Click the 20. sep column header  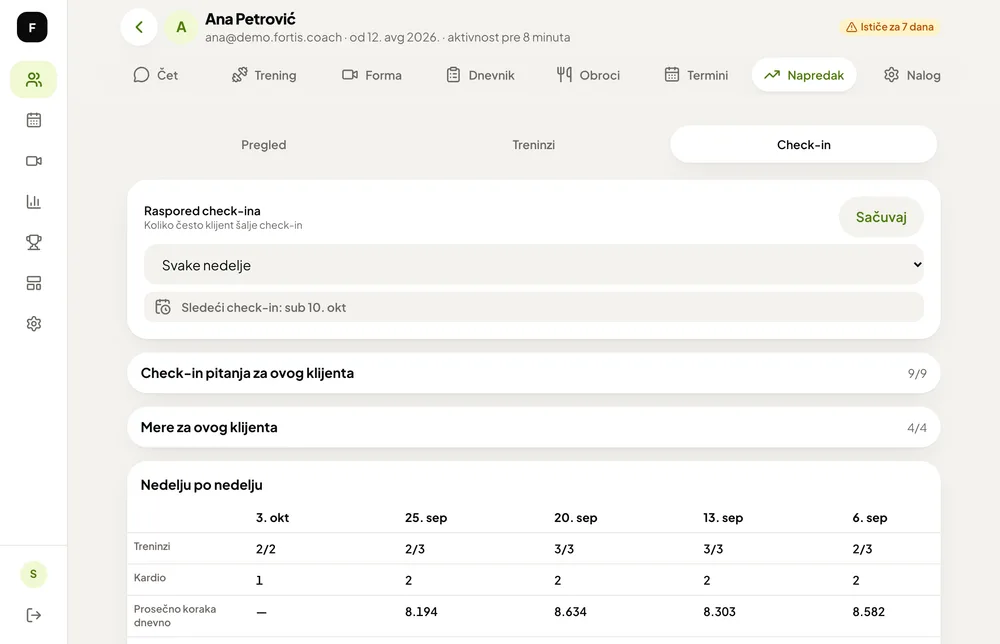(575, 518)
